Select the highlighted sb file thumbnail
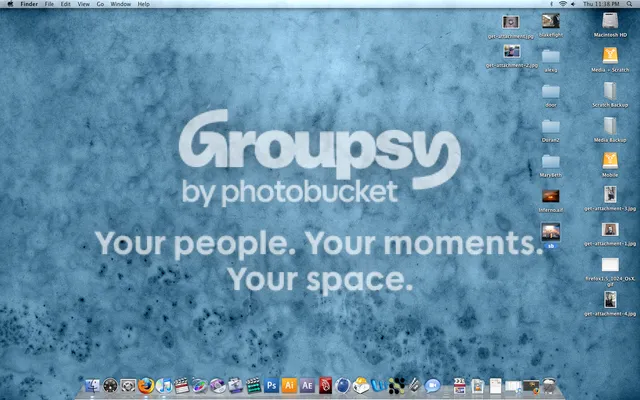The width and height of the screenshot is (640, 400). click(x=551, y=231)
